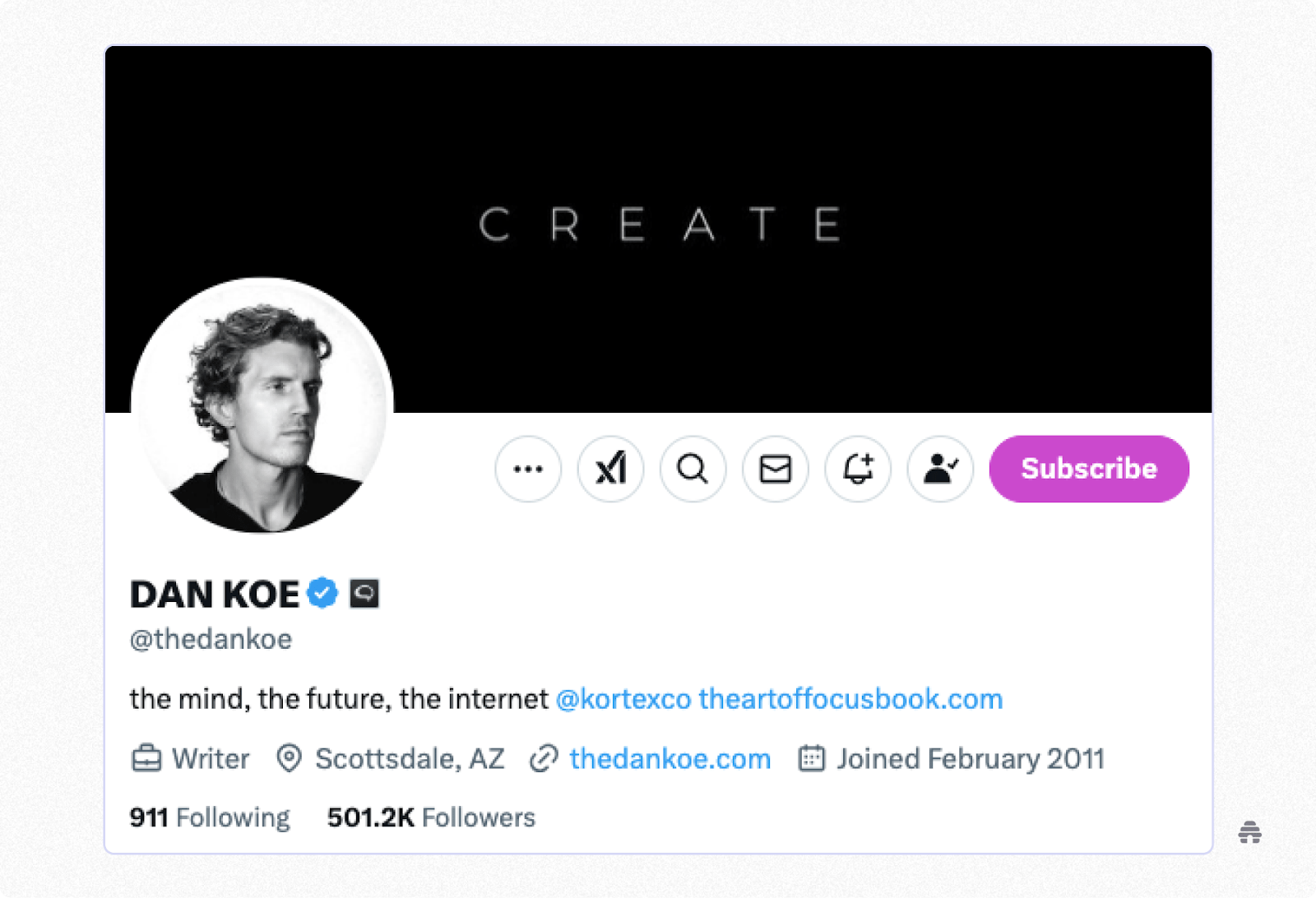Click the briefcase Writer category icon
1316x898 pixels.
coord(146,758)
